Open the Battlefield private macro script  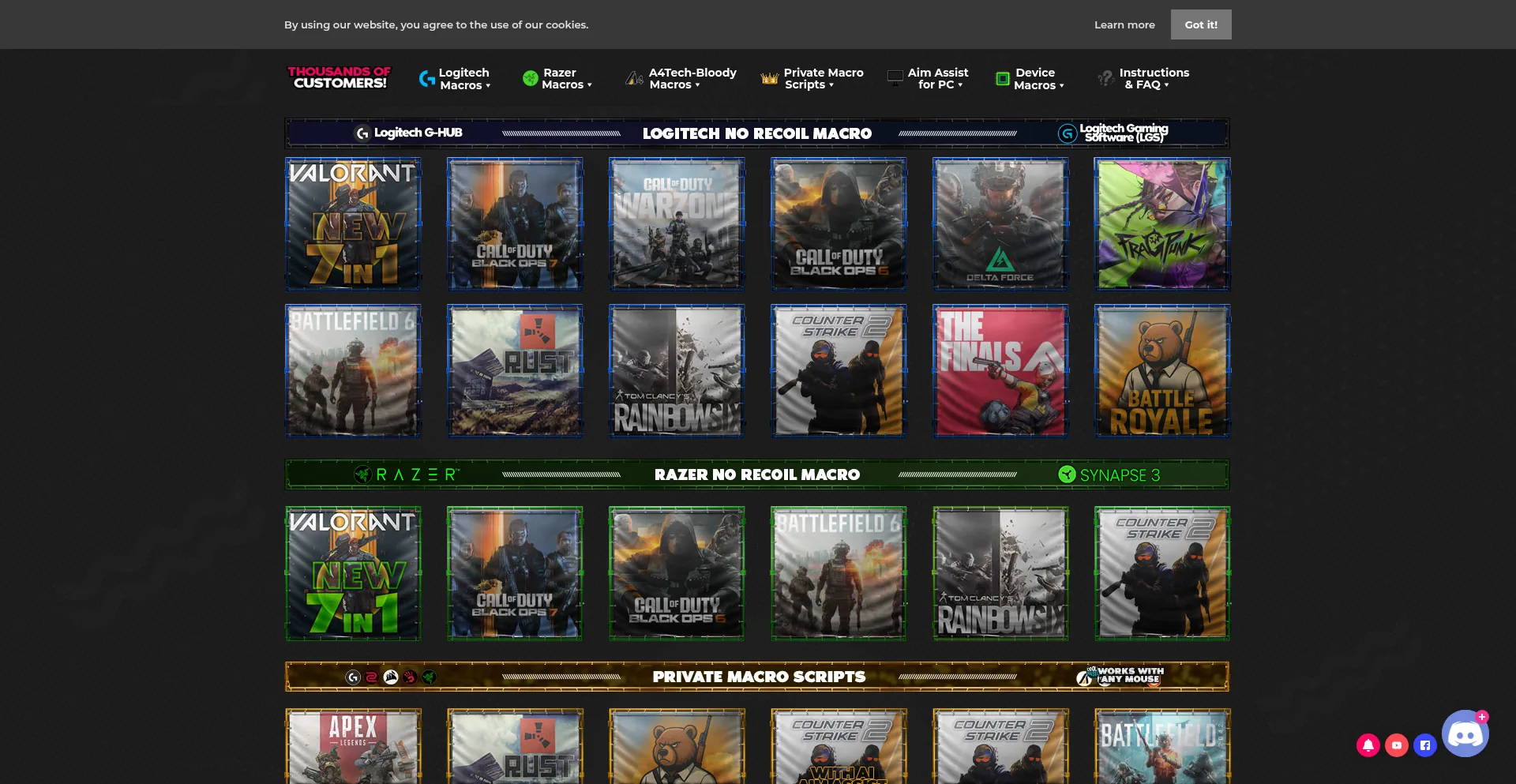[x=1162, y=746]
